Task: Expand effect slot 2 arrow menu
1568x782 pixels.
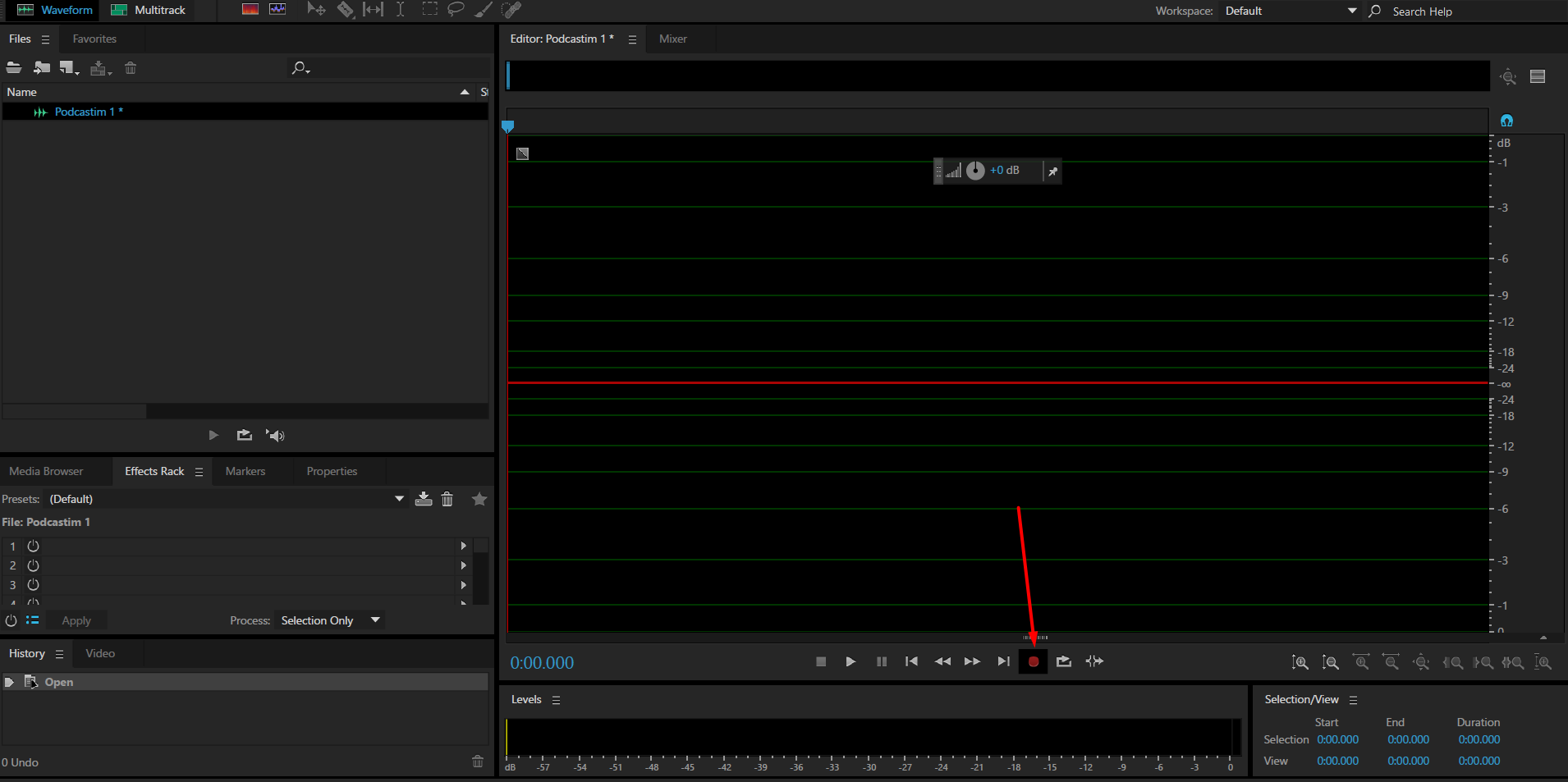Action: point(464,565)
